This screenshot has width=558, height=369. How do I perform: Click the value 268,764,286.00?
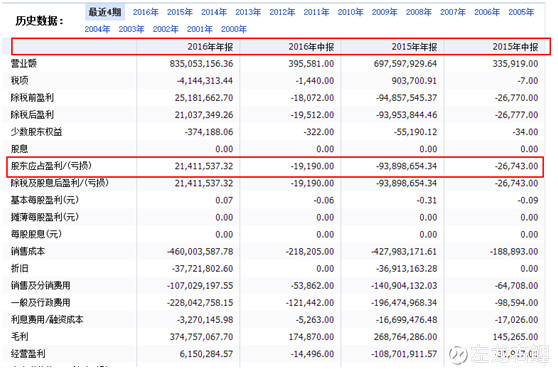[405, 337]
